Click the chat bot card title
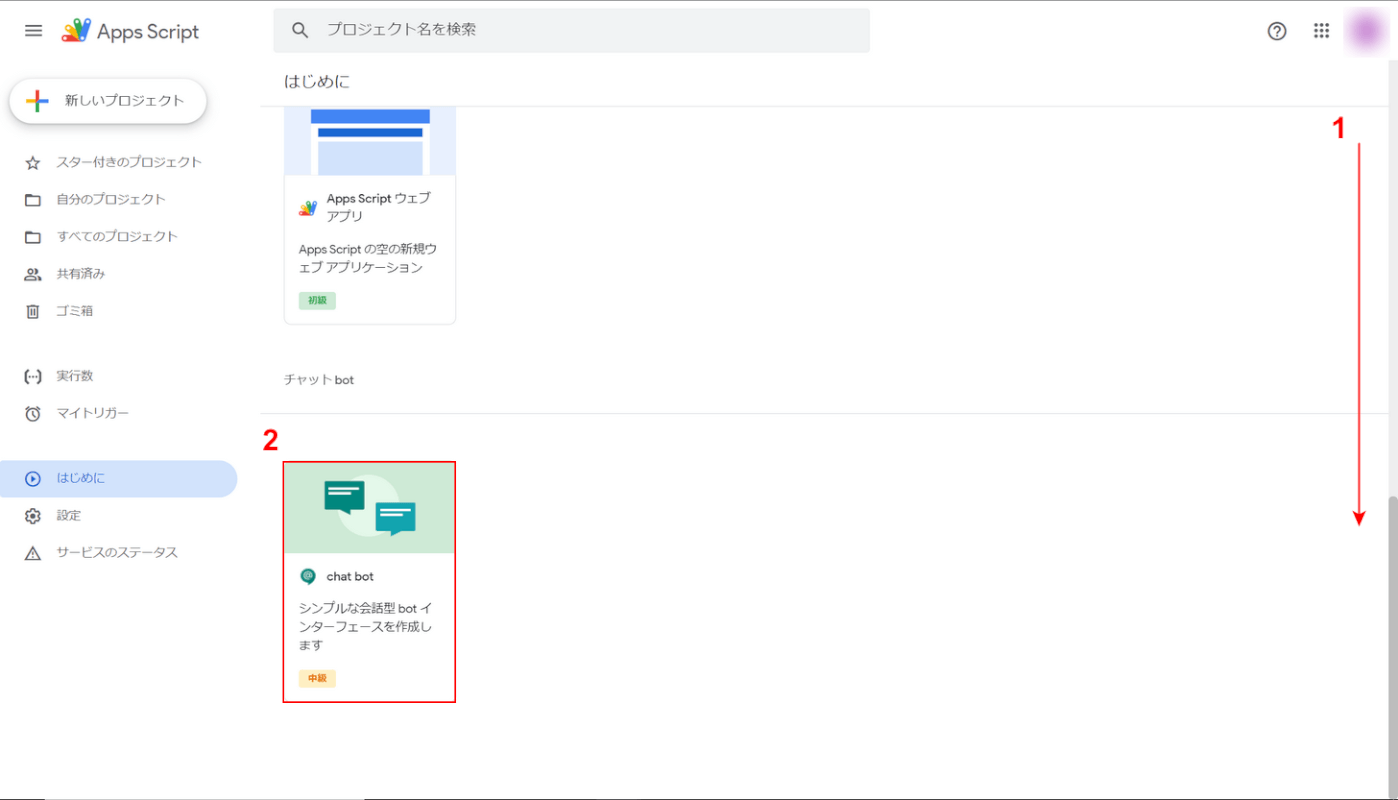The image size is (1398, 800). (350, 576)
